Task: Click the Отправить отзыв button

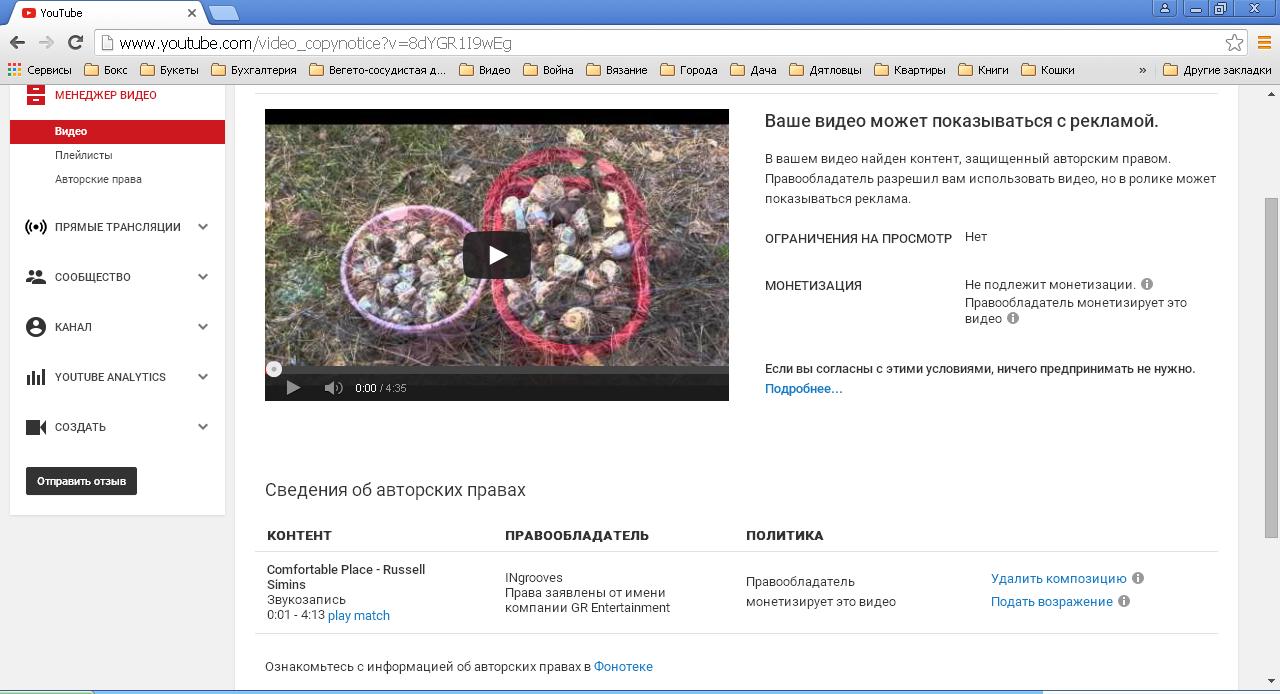Action: (81, 481)
